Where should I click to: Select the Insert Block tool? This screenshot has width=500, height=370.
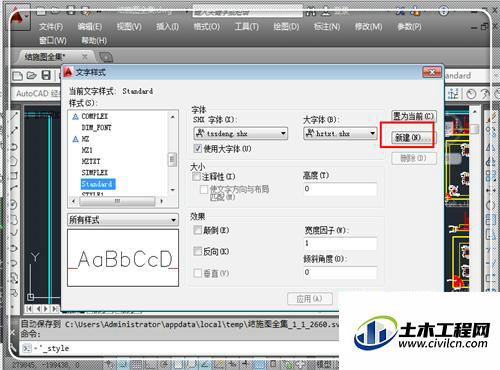14,278
